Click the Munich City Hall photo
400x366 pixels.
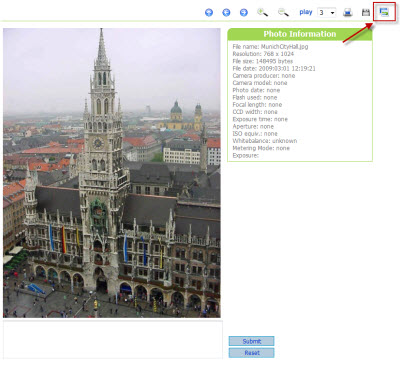pos(112,173)
